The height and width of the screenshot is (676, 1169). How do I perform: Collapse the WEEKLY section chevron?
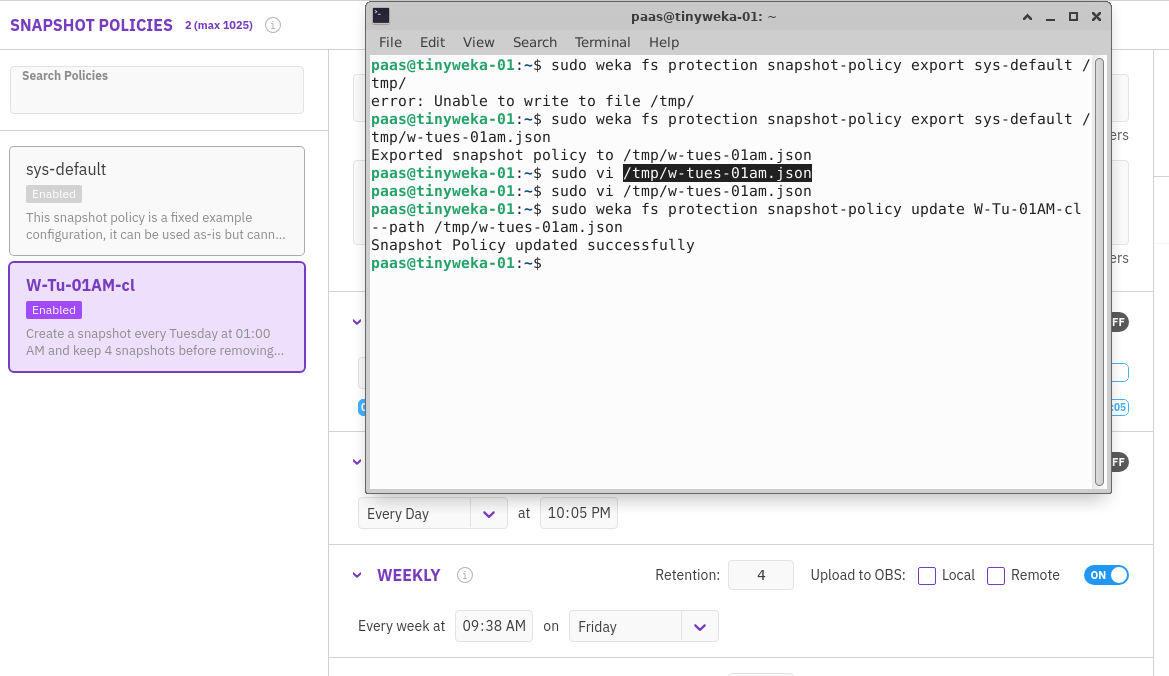pos(357,575)
